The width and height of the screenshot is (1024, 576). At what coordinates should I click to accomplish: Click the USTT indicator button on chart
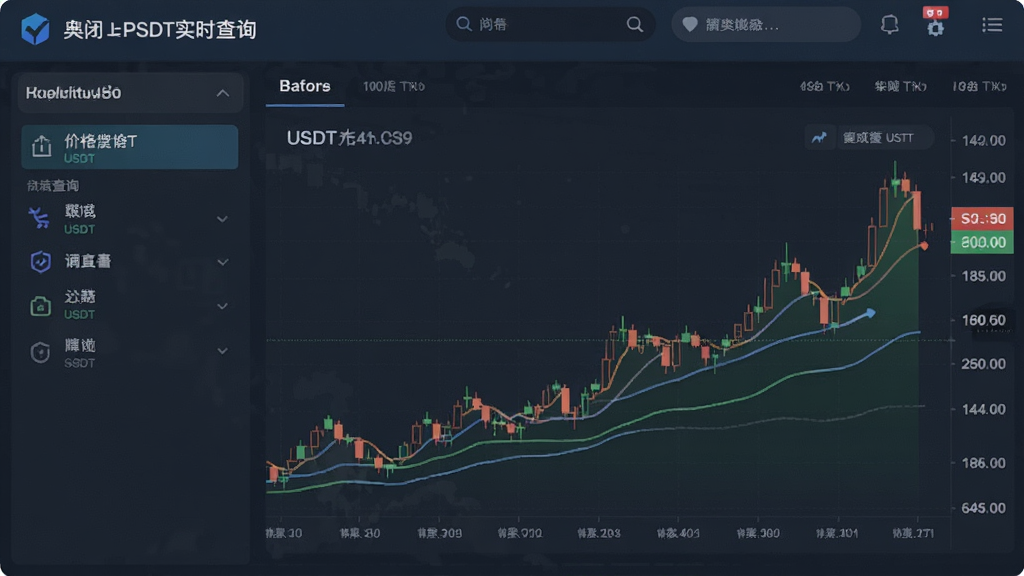pos(885,138)
